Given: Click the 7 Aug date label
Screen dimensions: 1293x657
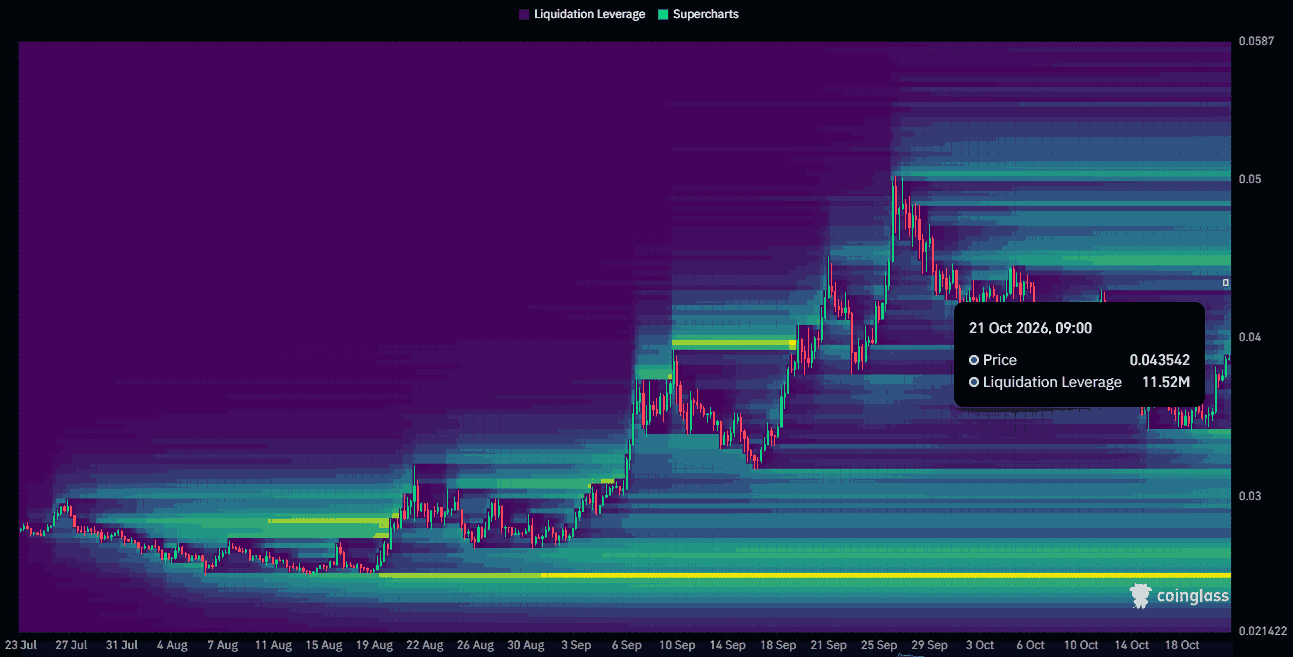Looking at the screenshot, I should [222, 645].
